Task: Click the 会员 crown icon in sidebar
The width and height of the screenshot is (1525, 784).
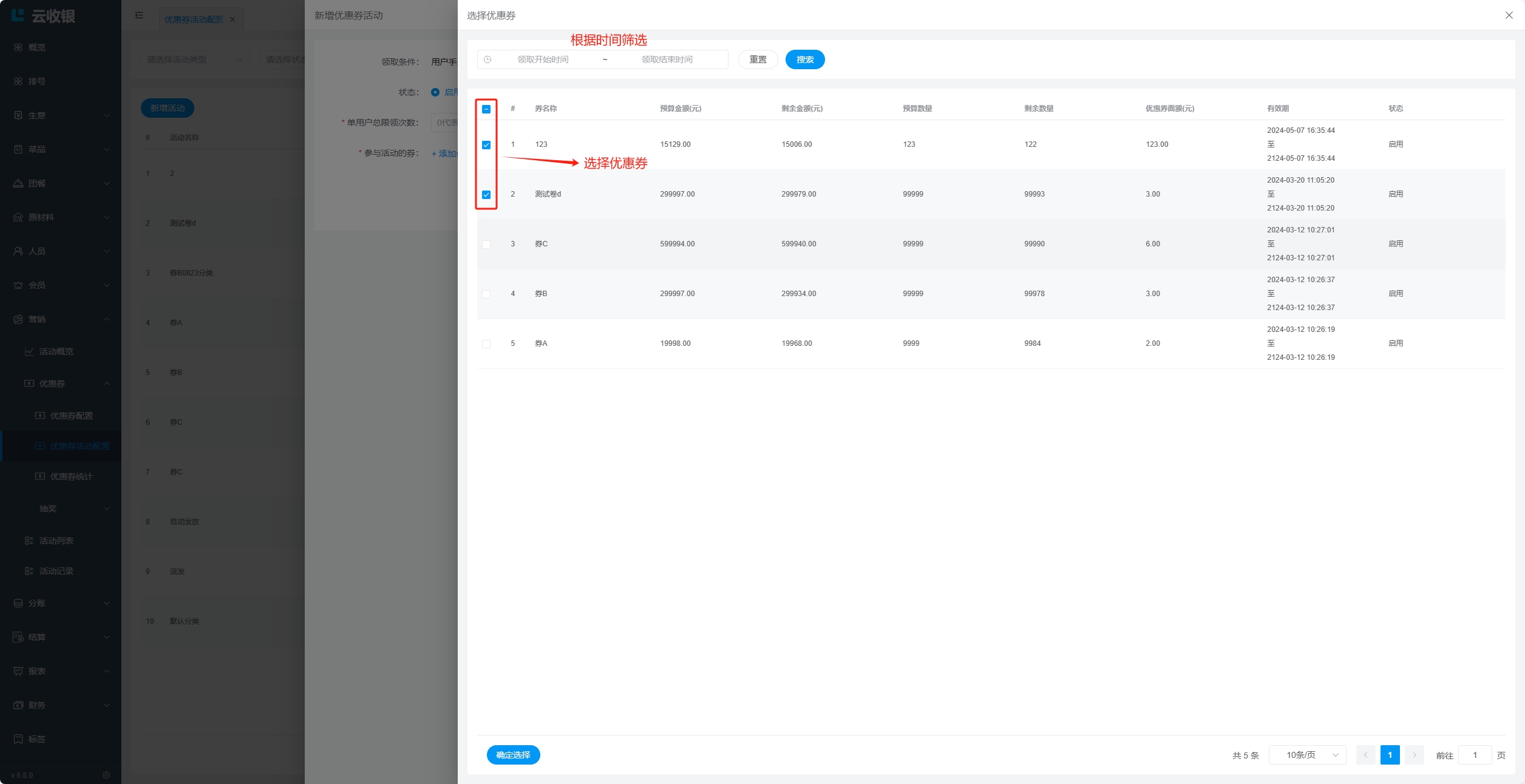Action: [18, 285]
